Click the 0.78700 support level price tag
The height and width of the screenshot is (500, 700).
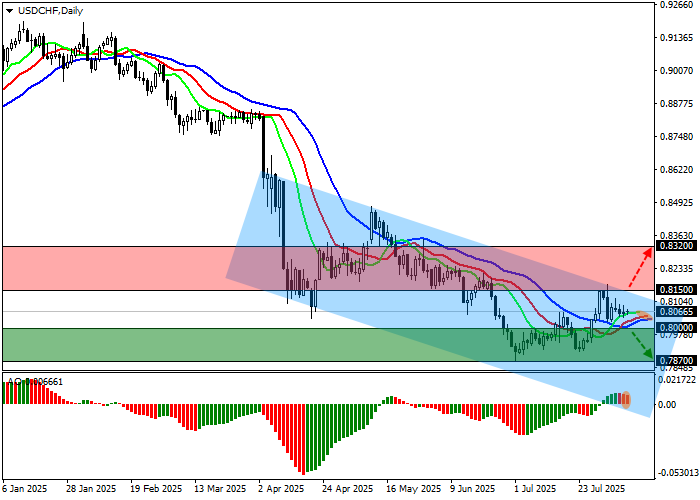click(x=677, y=360)
